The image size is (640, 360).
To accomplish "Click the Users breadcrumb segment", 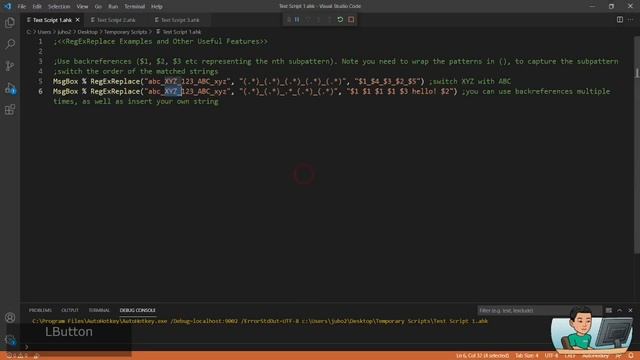I will pyautogui.click(x=44, y=32).
